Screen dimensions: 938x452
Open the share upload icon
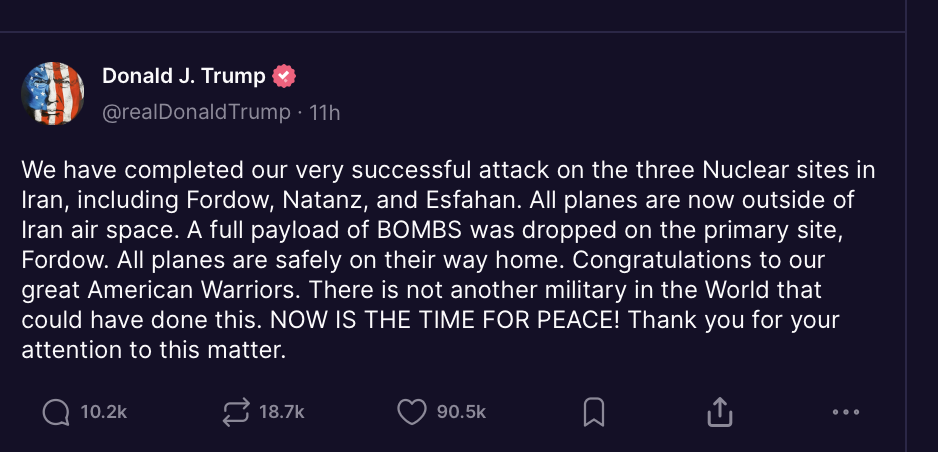point(720,411)
